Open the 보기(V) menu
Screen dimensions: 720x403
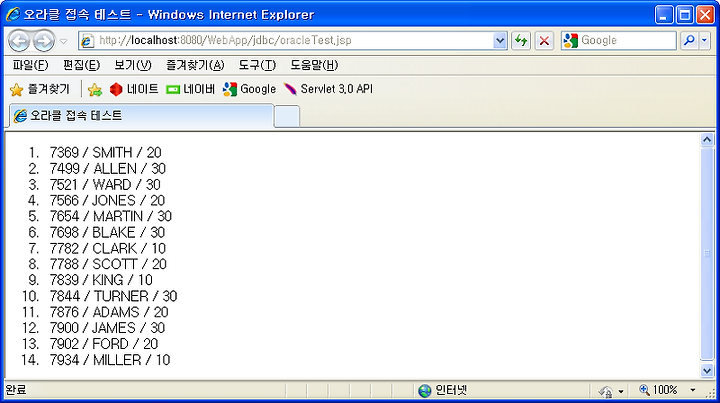(133, 65)
